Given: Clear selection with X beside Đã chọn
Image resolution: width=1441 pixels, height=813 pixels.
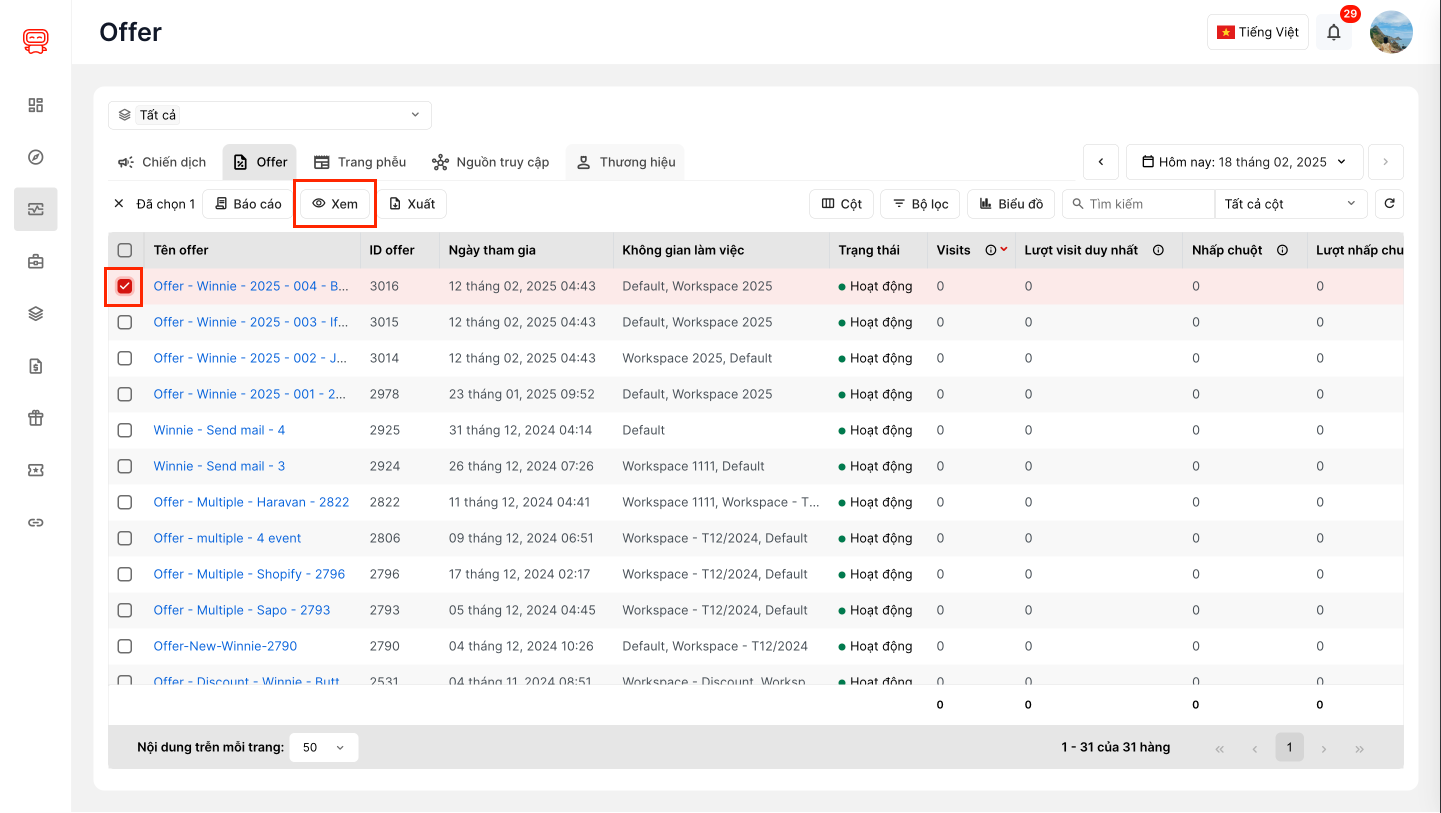Looking at the screenshot, I should [119, 204].
